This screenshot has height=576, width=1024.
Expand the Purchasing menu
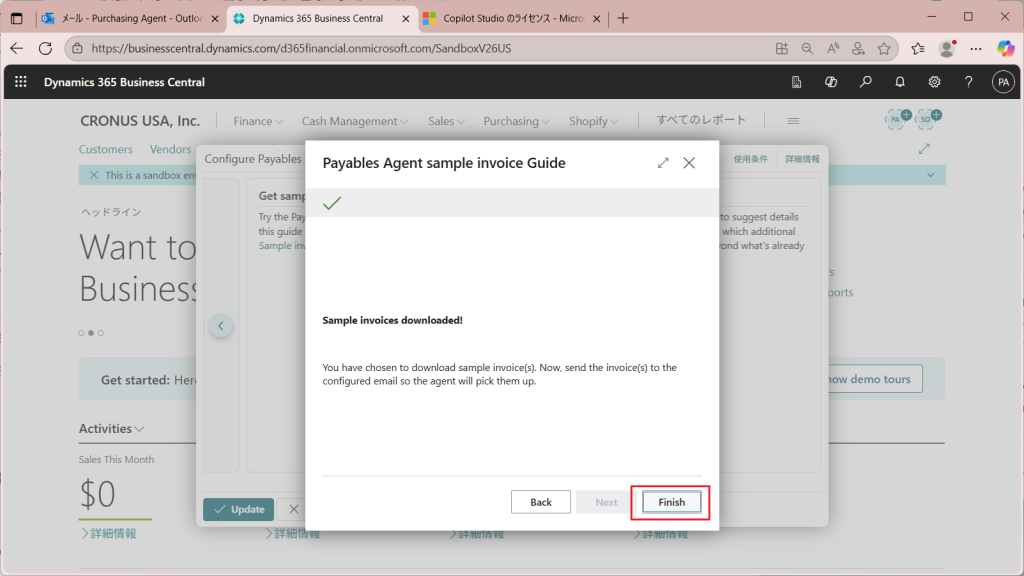tap(517, 121)
